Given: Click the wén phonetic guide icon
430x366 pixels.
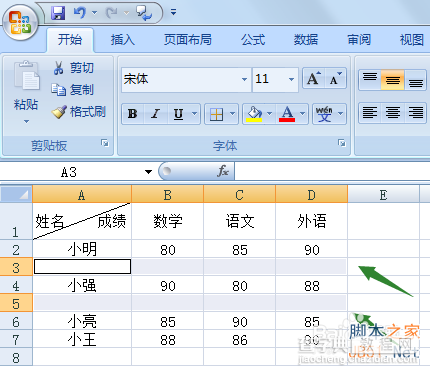Looking at the screenshot, I should coord(324,114).
